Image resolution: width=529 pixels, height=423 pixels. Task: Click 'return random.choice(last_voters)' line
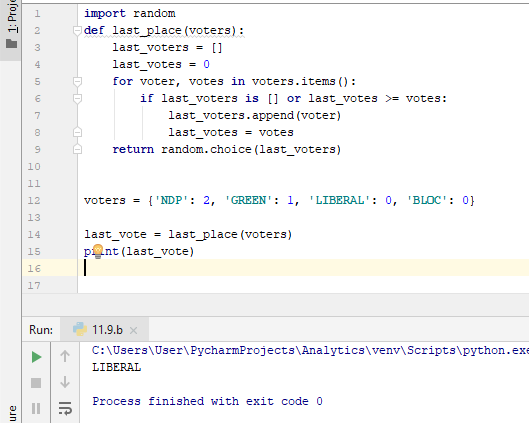click(227, 149)
